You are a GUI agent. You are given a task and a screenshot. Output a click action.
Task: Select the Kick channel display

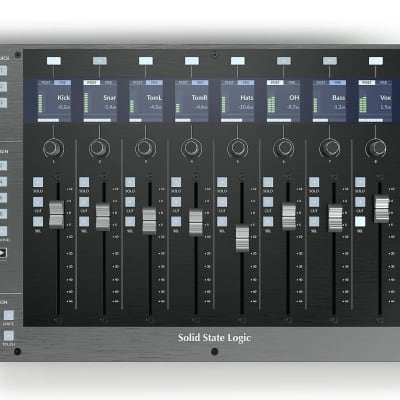54,101
